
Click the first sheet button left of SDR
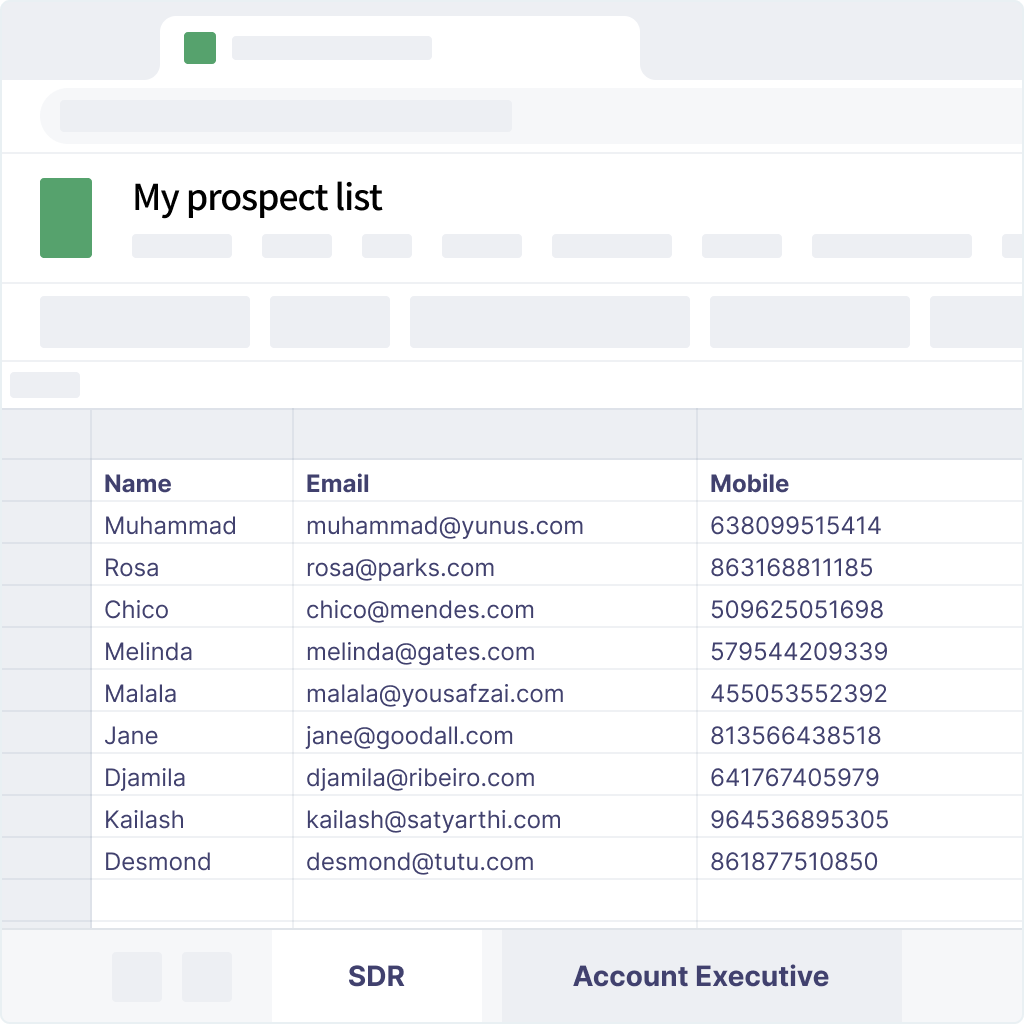(x=136, y=976)
